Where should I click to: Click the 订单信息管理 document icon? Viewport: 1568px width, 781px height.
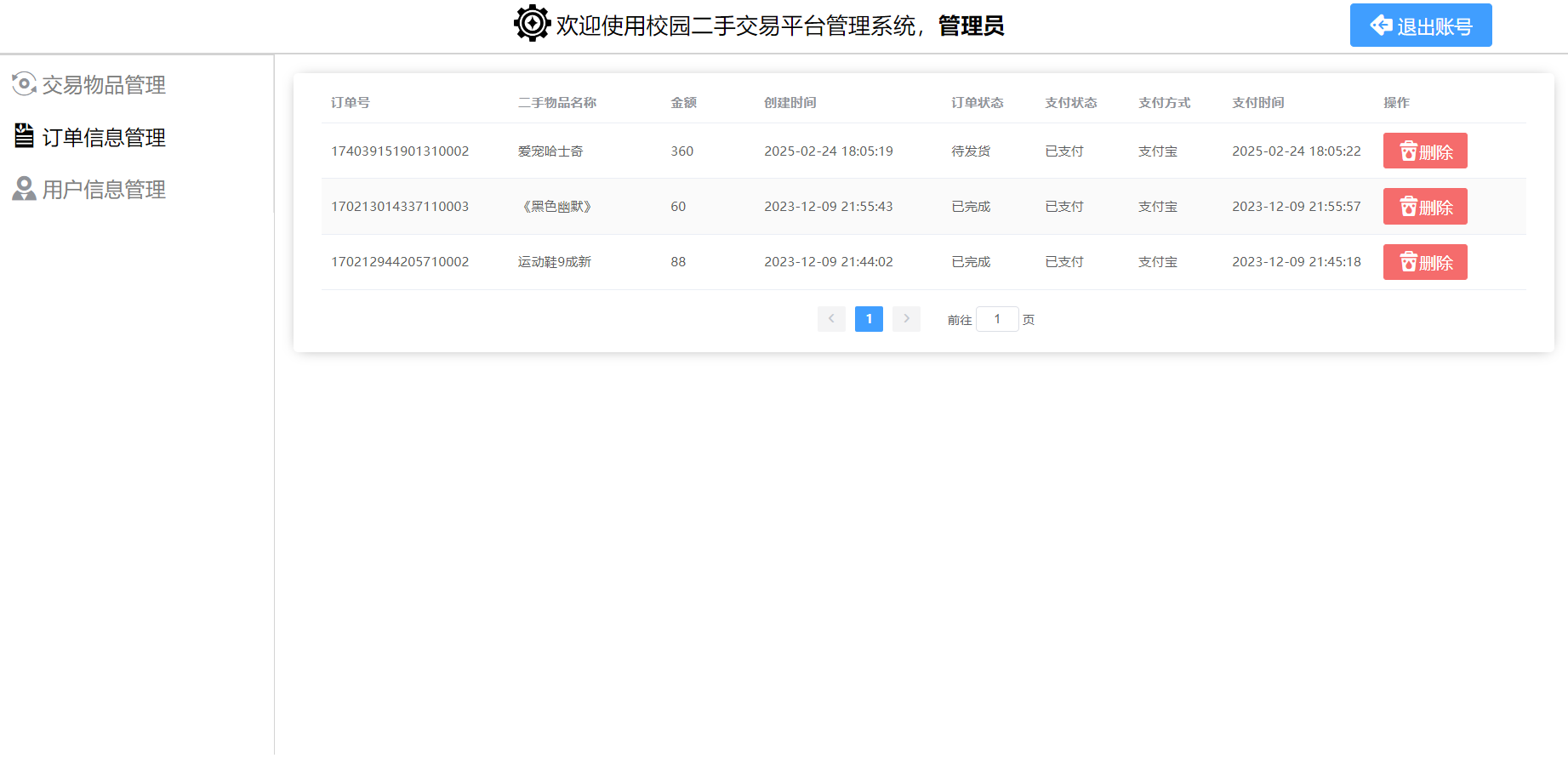(24, 136)
